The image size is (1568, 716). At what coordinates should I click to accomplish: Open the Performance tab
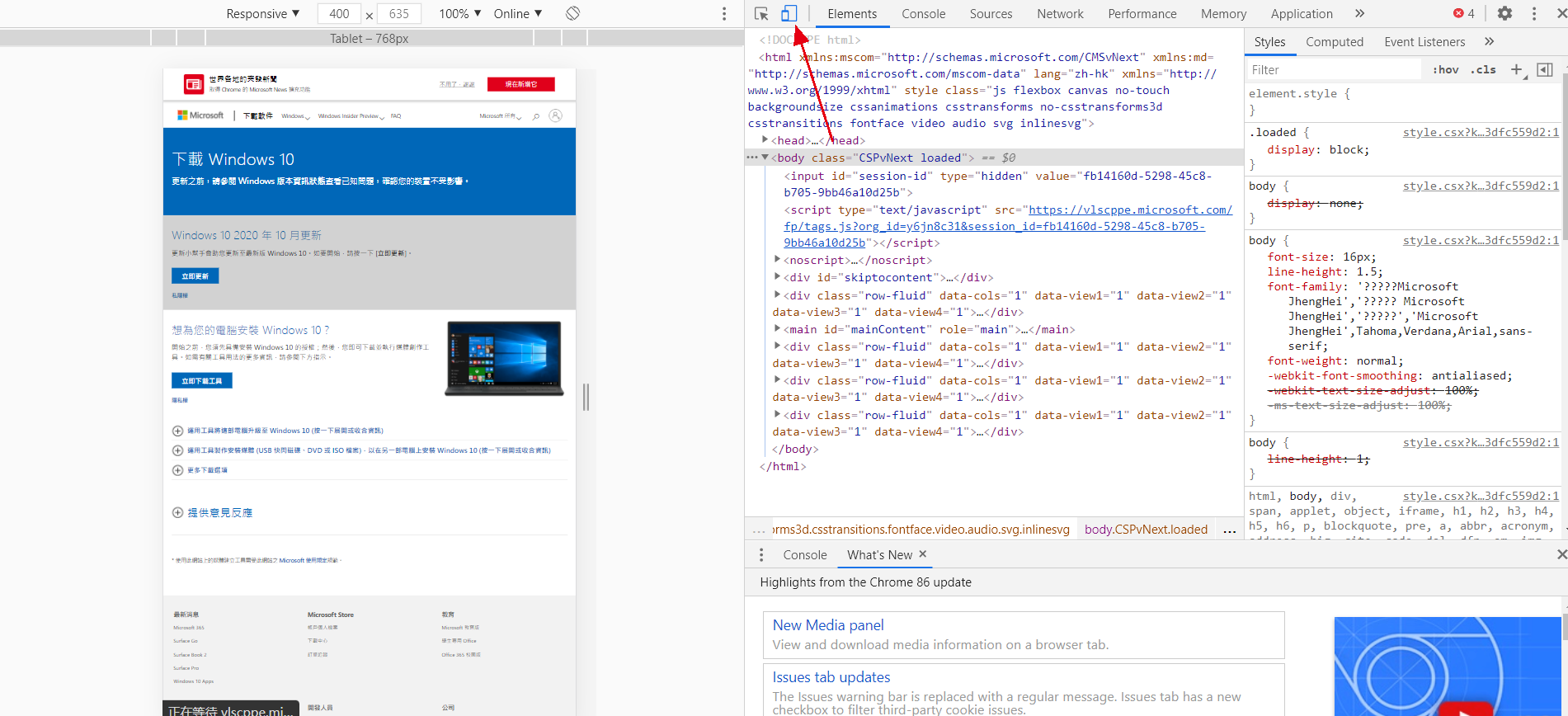click(1142, 14)
